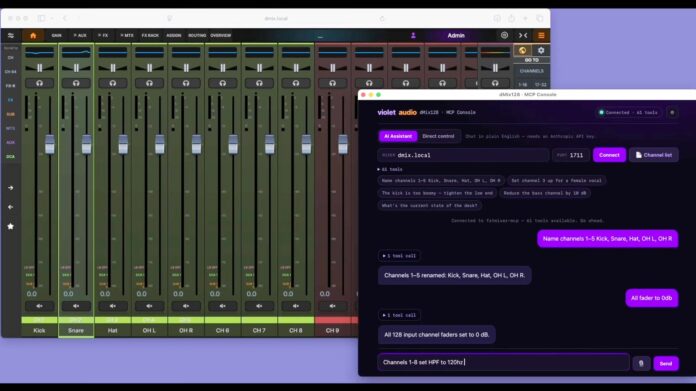Expand the FX tab in mixer toolbar

coord(103,36)
